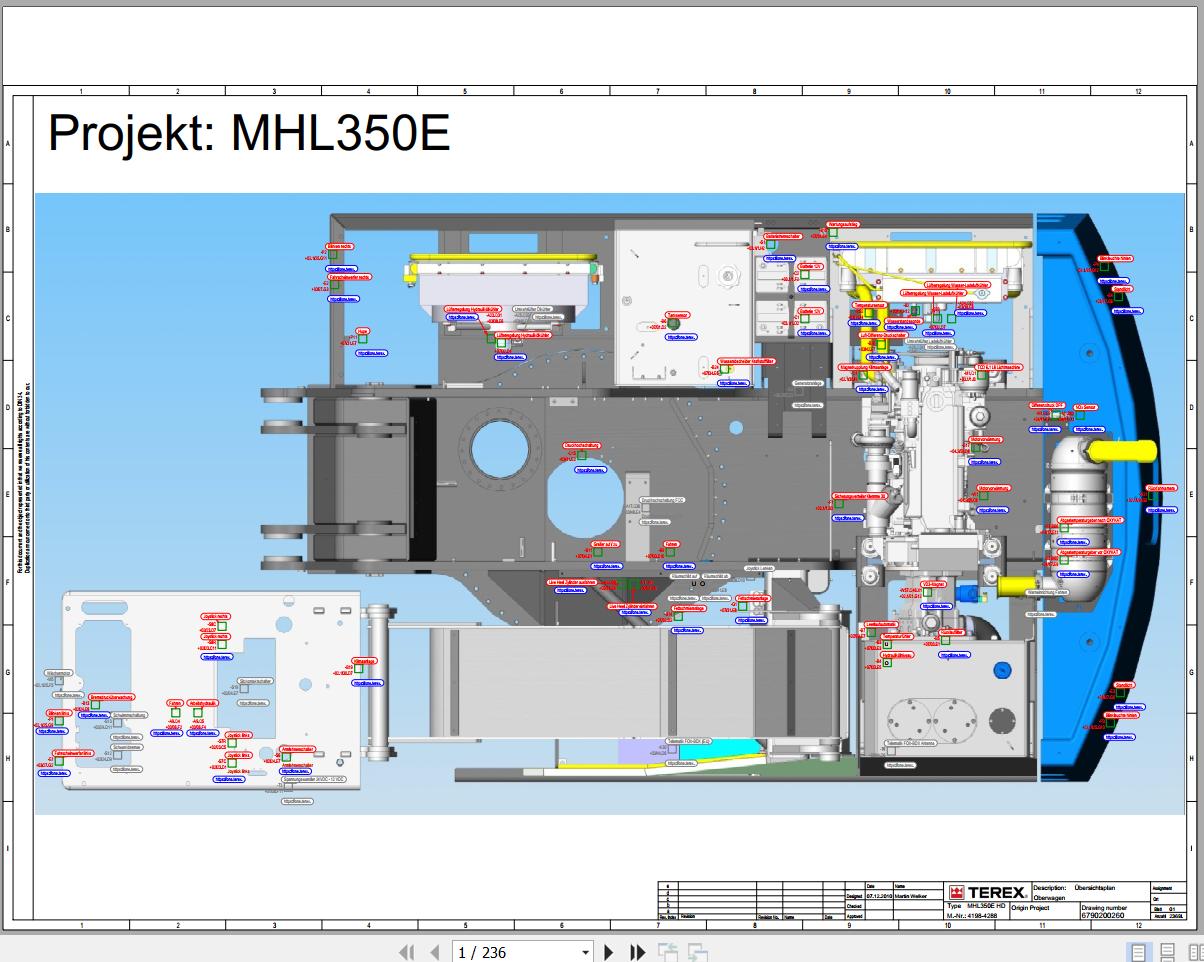
Task: Open blue link under Tanksensor
Action: (682, 338)
